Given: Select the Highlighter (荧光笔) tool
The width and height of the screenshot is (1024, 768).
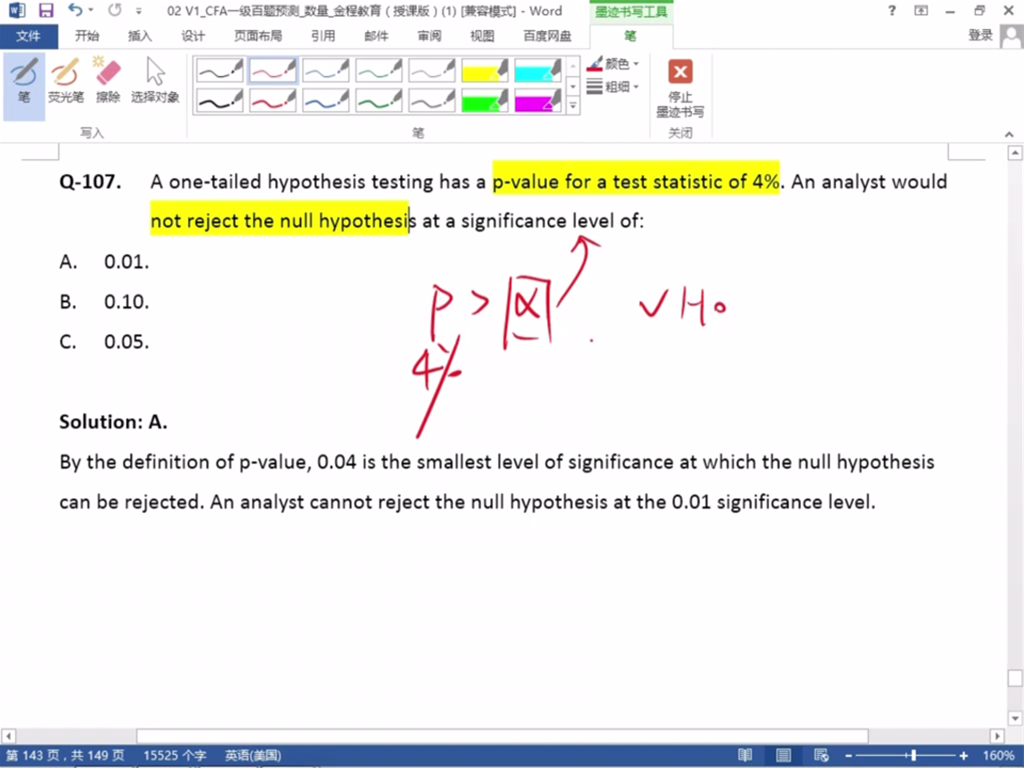Looking at the screenshot, I should [66, 83].
